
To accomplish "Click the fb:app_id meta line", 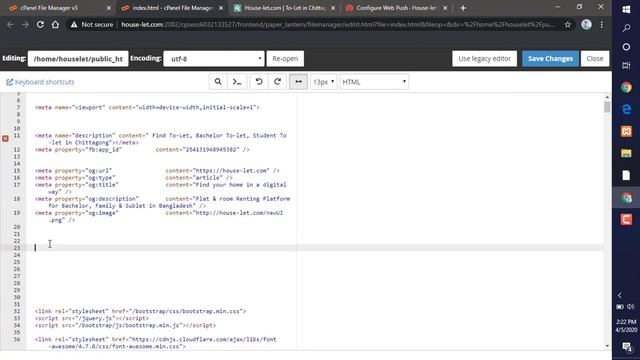I will point(142,150).
